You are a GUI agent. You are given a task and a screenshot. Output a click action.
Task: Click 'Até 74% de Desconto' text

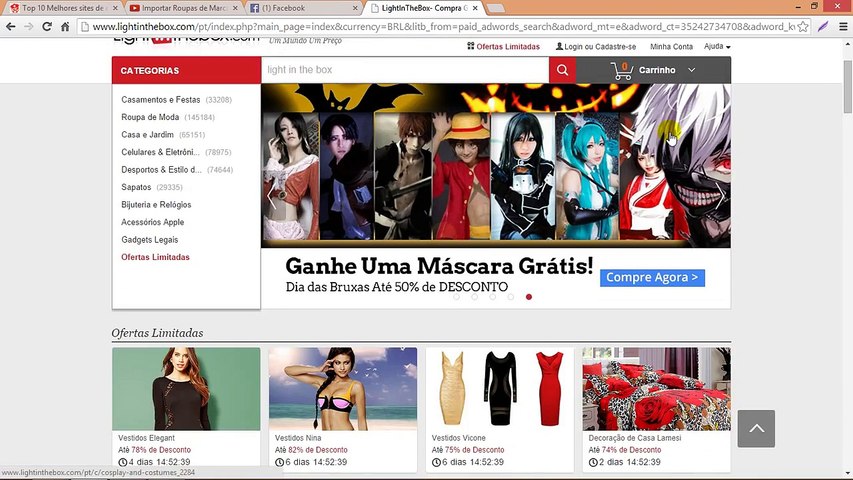coord(625,450)
